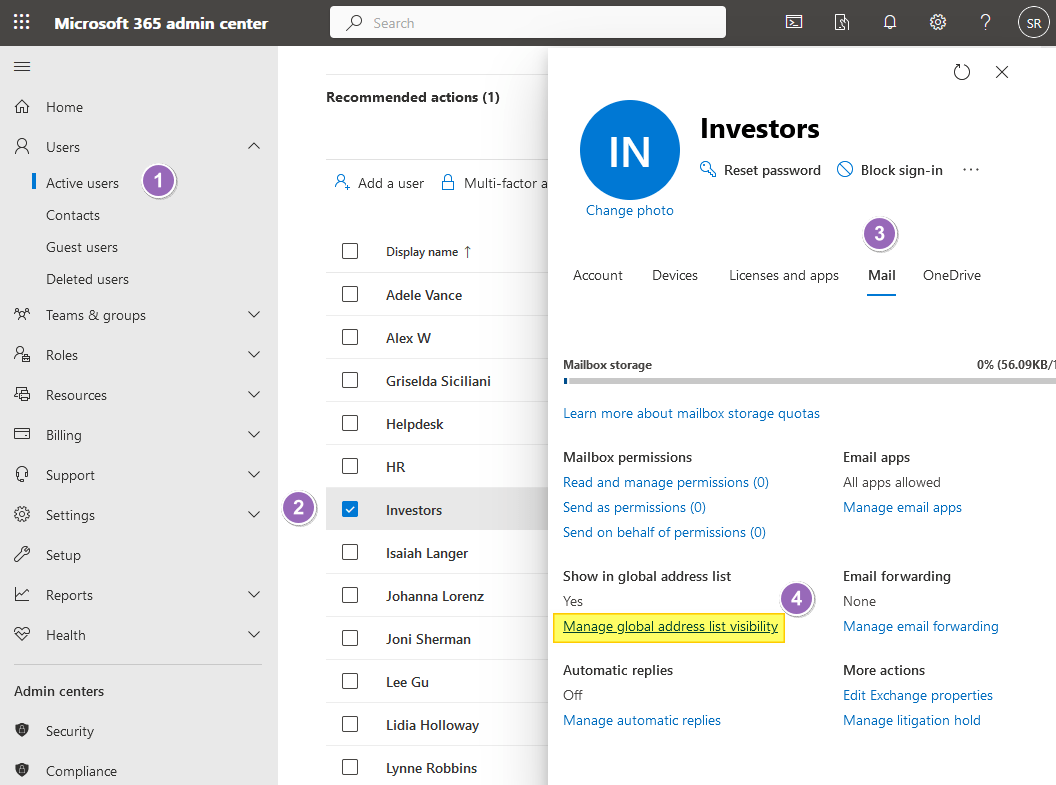Open help using the question mark icon

985,21
